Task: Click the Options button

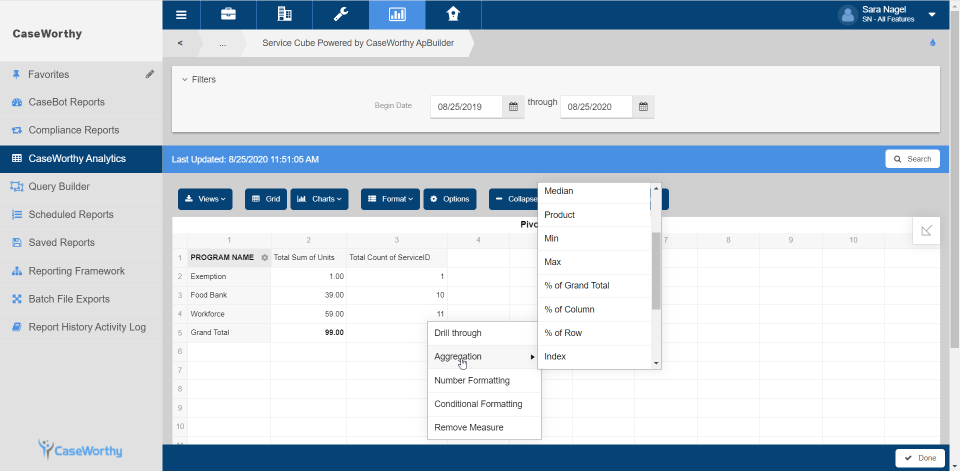Action: [450, 199]
